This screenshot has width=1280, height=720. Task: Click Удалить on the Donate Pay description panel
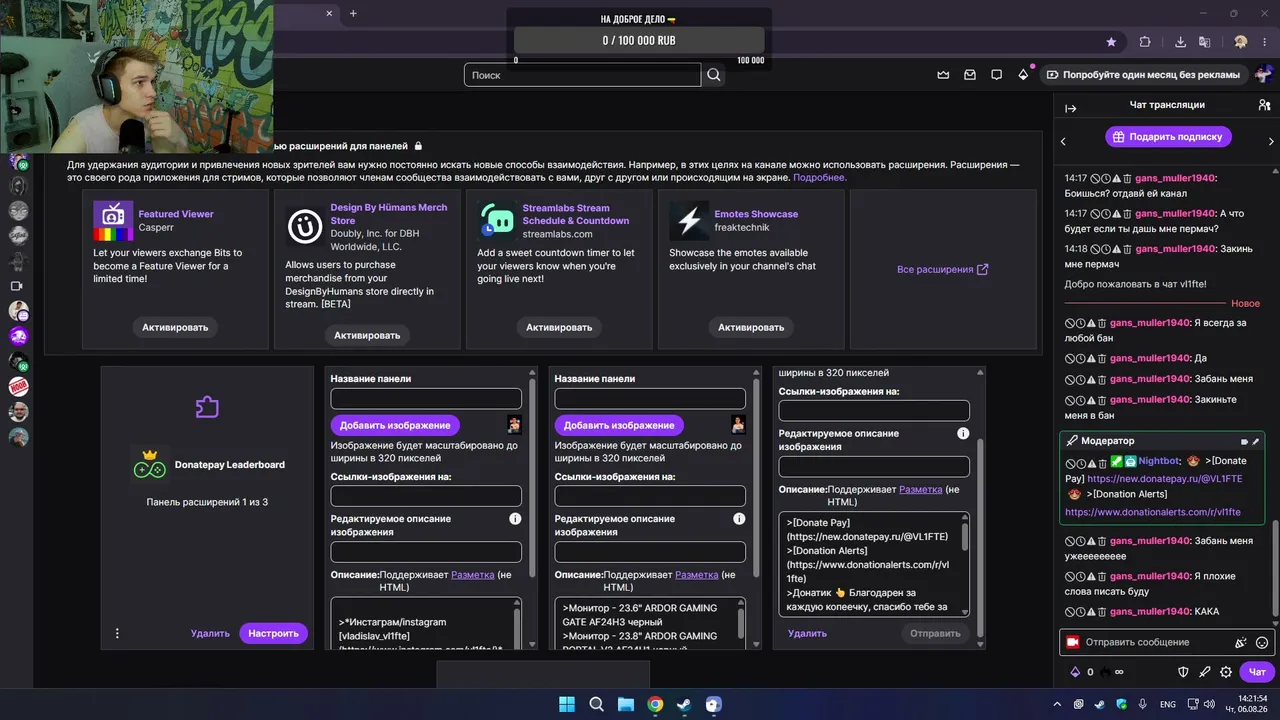[x=807, y=633]
